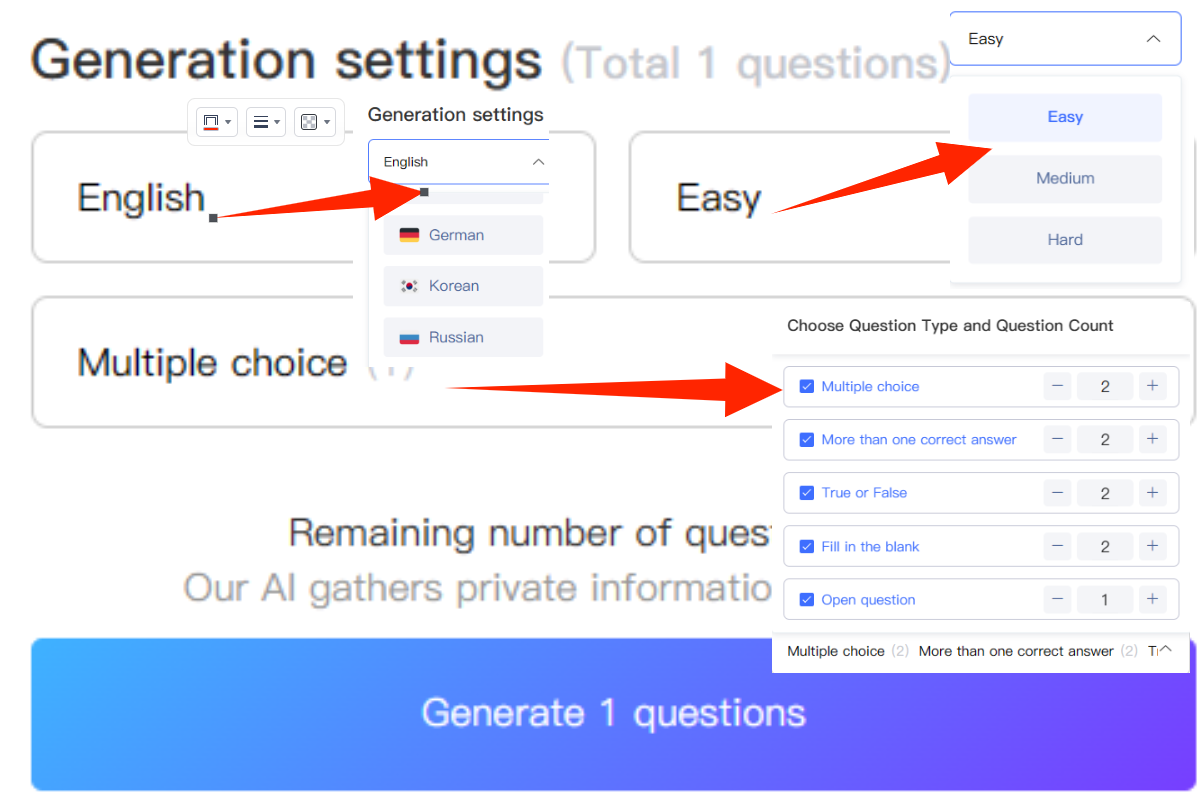Toggle the Open question checkbox
This screenshot has width=1197, height=806.
point(806,600)
